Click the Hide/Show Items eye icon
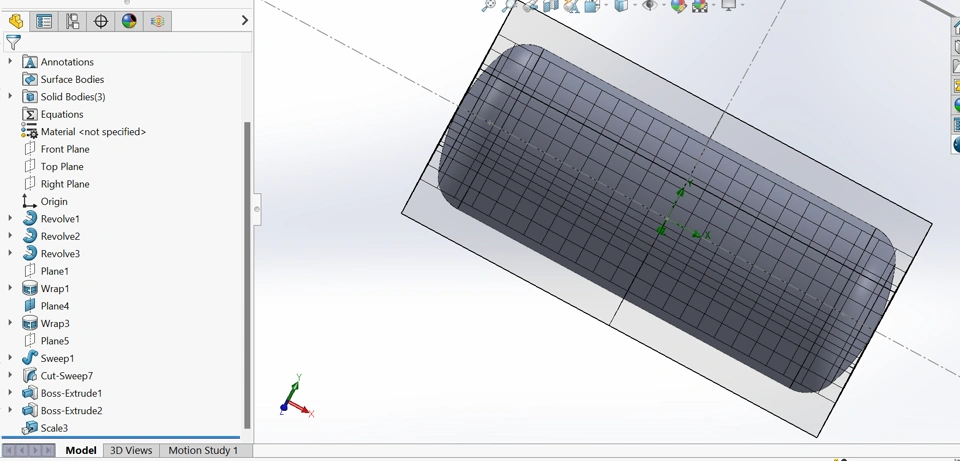The height and width of the screenshot is (461, 960). pos(650,6)
